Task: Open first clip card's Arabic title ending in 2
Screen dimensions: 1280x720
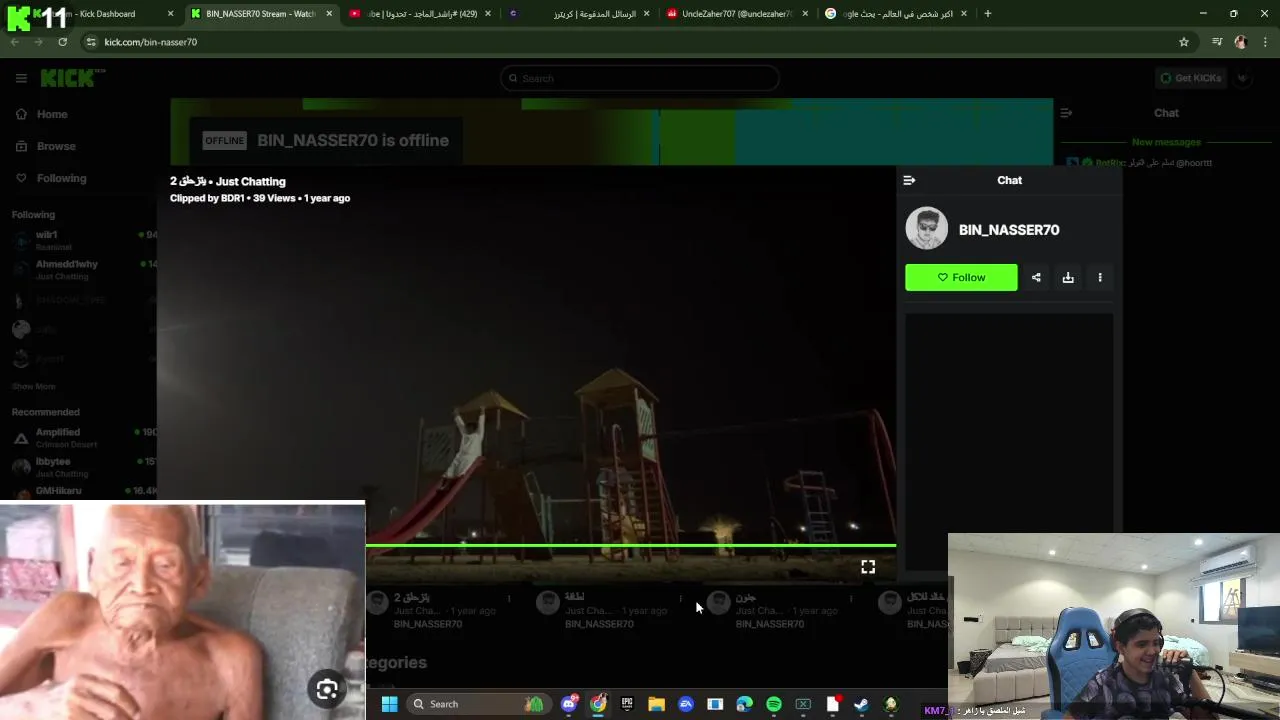Action: [412, 597]
